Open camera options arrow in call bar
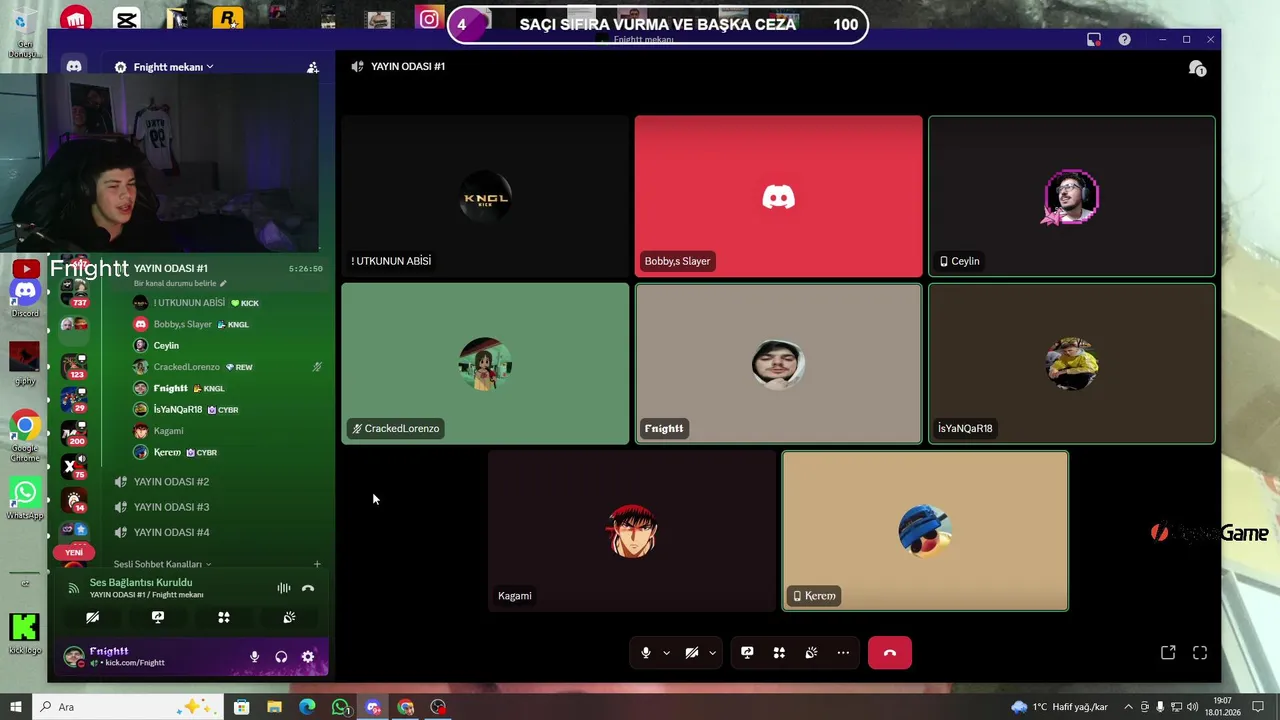Viewport: 1280px width, 720px height. click(712, 653)
